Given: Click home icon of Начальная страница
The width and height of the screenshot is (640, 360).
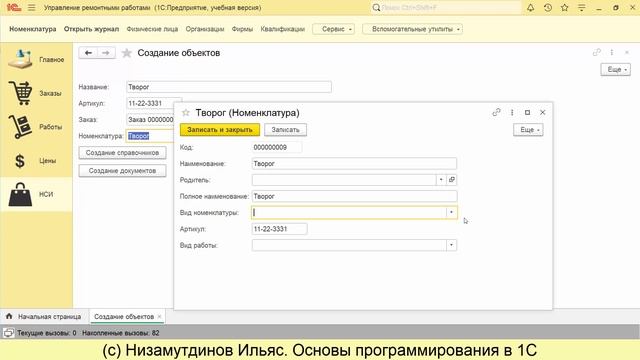Looking at the screenshot, I should tap(9, 316).
